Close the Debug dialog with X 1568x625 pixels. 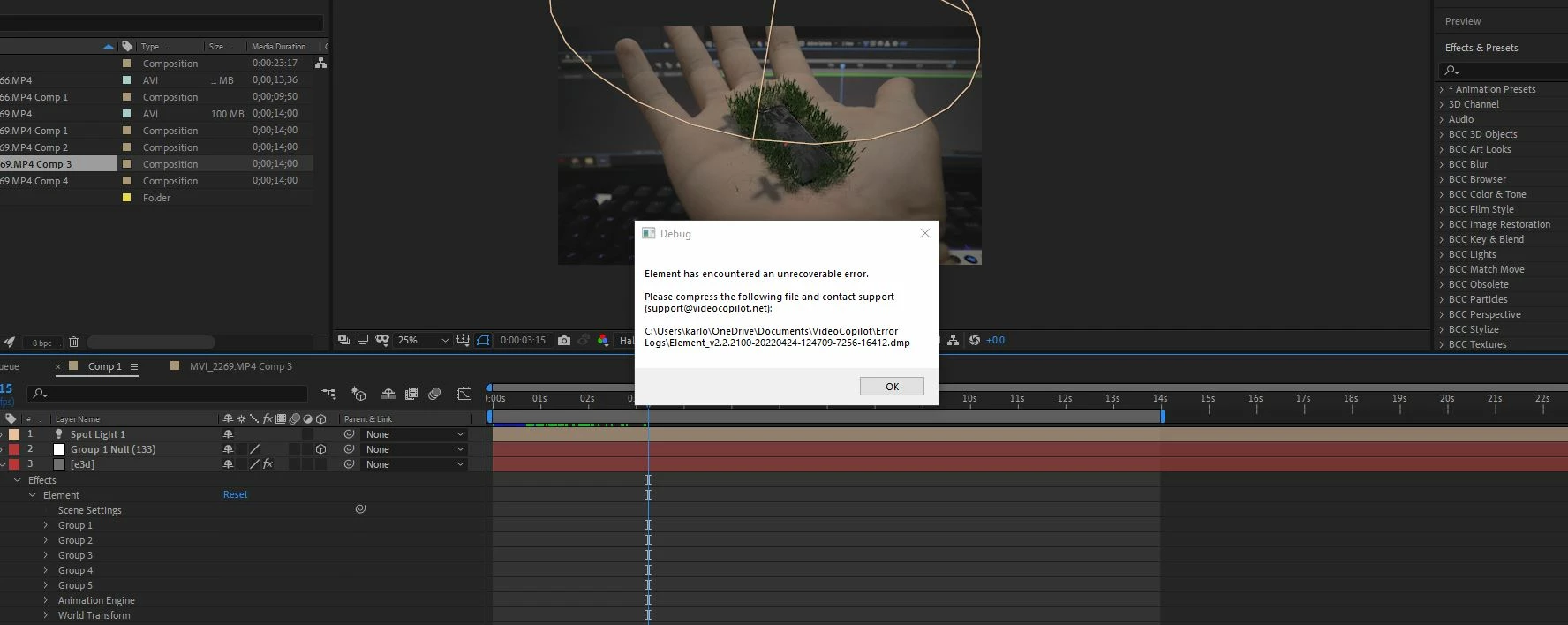pyautogui.click(x=924, y=233)
